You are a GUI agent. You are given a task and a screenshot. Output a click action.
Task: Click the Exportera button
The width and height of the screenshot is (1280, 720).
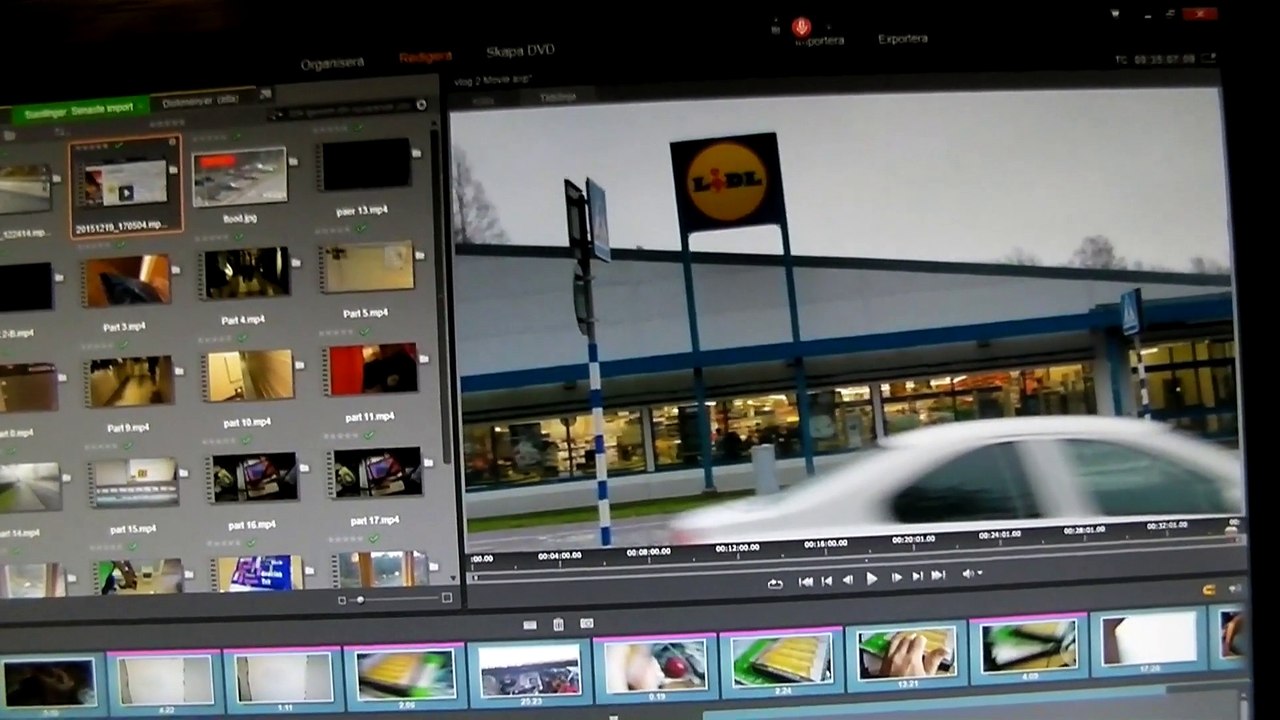click(903, 39)
